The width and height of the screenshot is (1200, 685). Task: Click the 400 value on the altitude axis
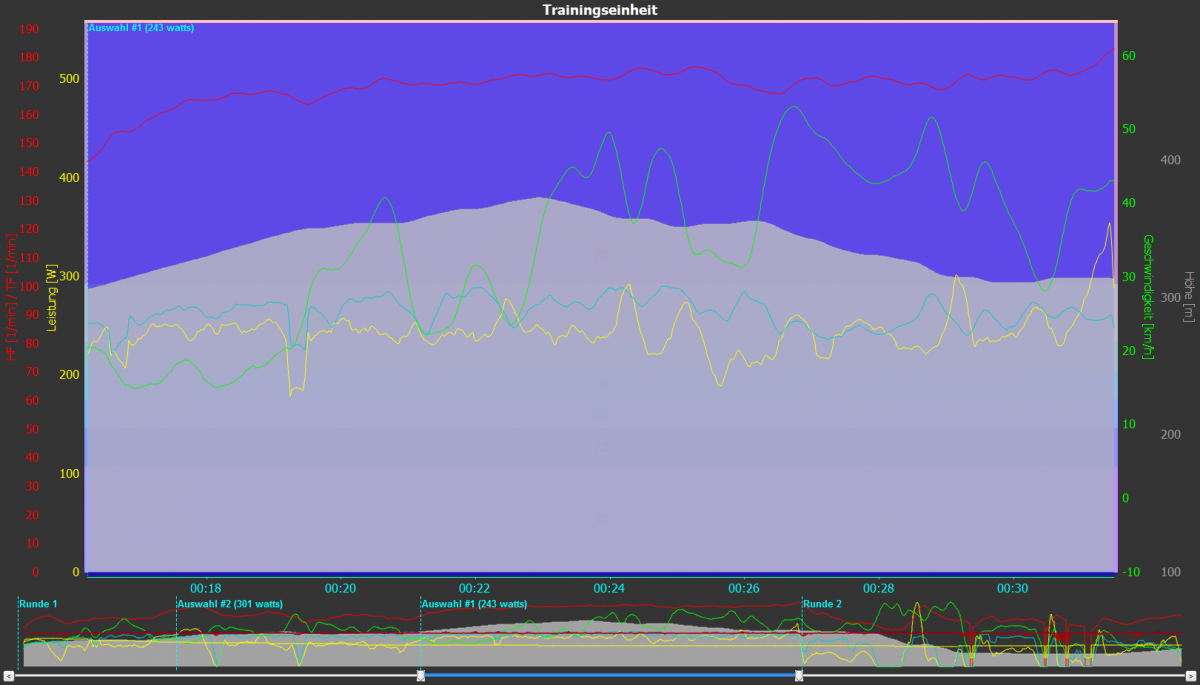[x=1170, y=160]
